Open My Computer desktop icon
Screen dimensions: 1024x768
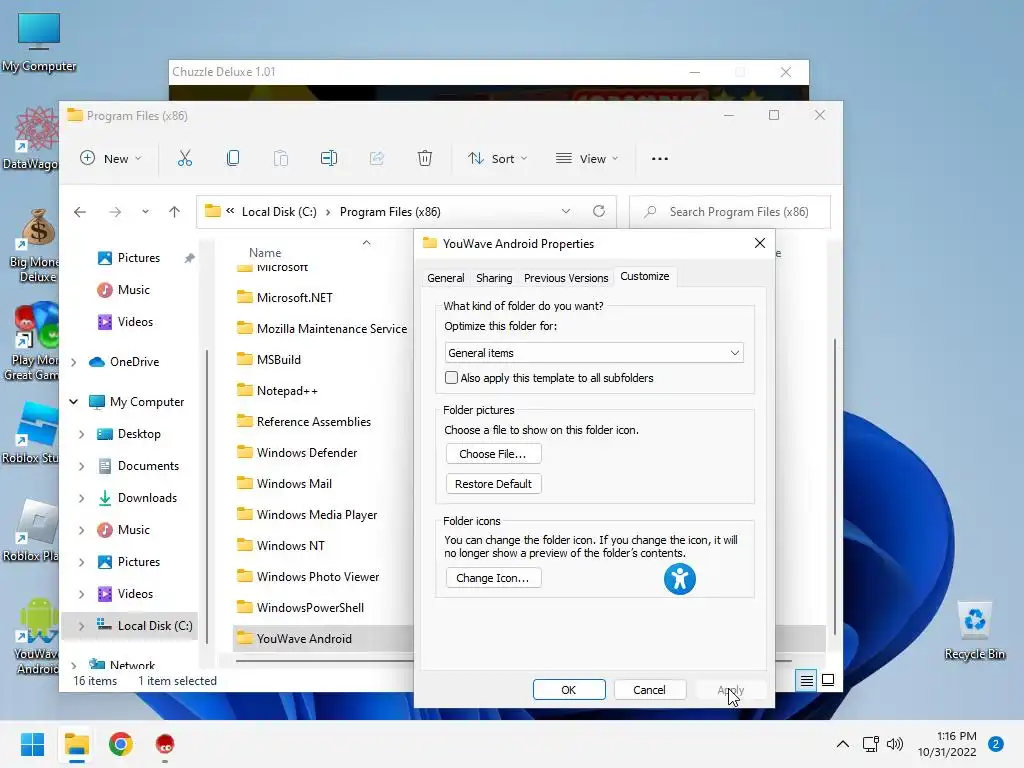click(39, 41)
